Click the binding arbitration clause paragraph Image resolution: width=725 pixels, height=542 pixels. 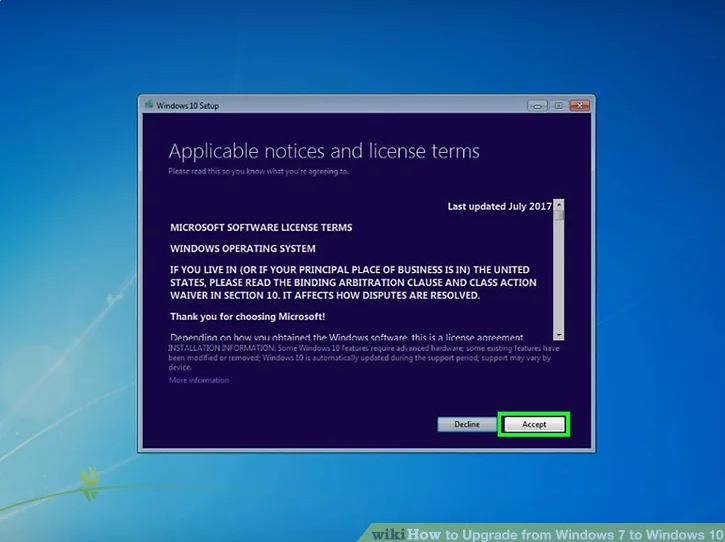coord(353,282)
